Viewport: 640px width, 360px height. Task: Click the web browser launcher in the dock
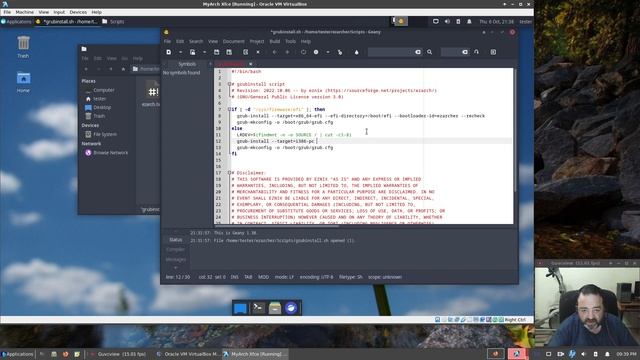(x=291, y=308)
